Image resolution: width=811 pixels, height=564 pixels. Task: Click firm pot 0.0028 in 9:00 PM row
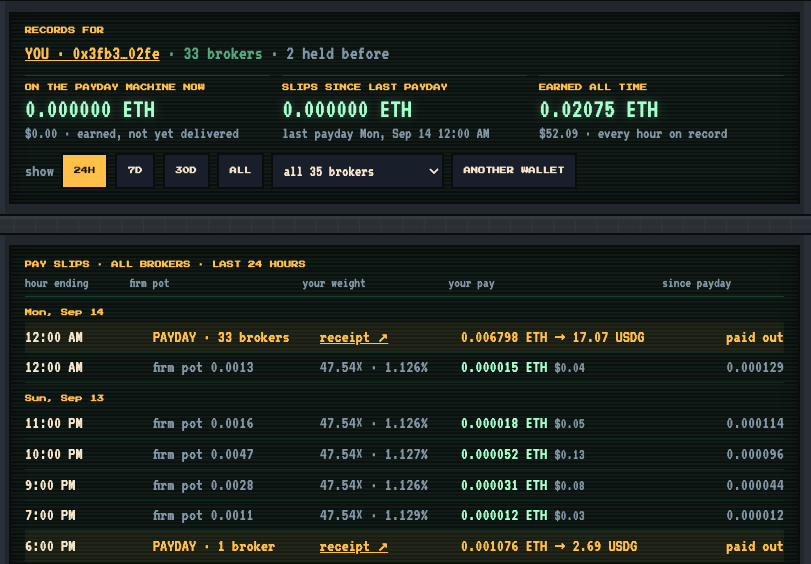(x=203, y=486)
